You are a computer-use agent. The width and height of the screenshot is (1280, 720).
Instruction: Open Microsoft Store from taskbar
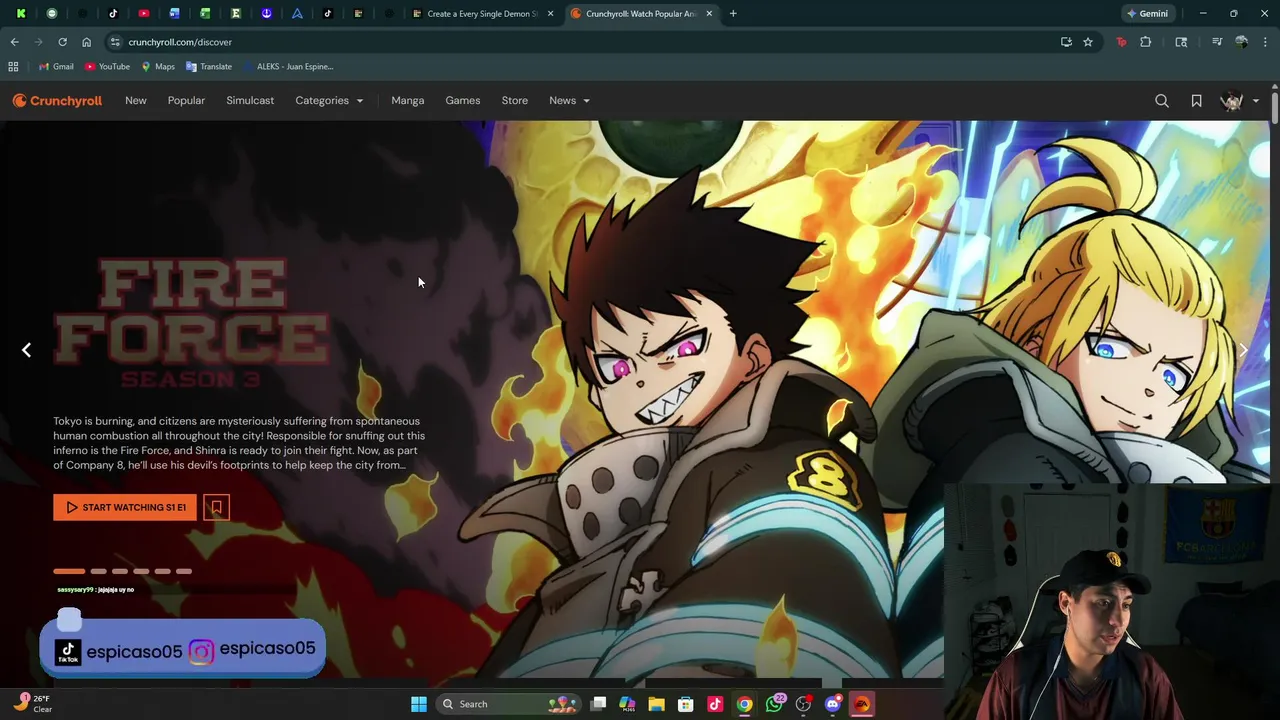[686, 704]
